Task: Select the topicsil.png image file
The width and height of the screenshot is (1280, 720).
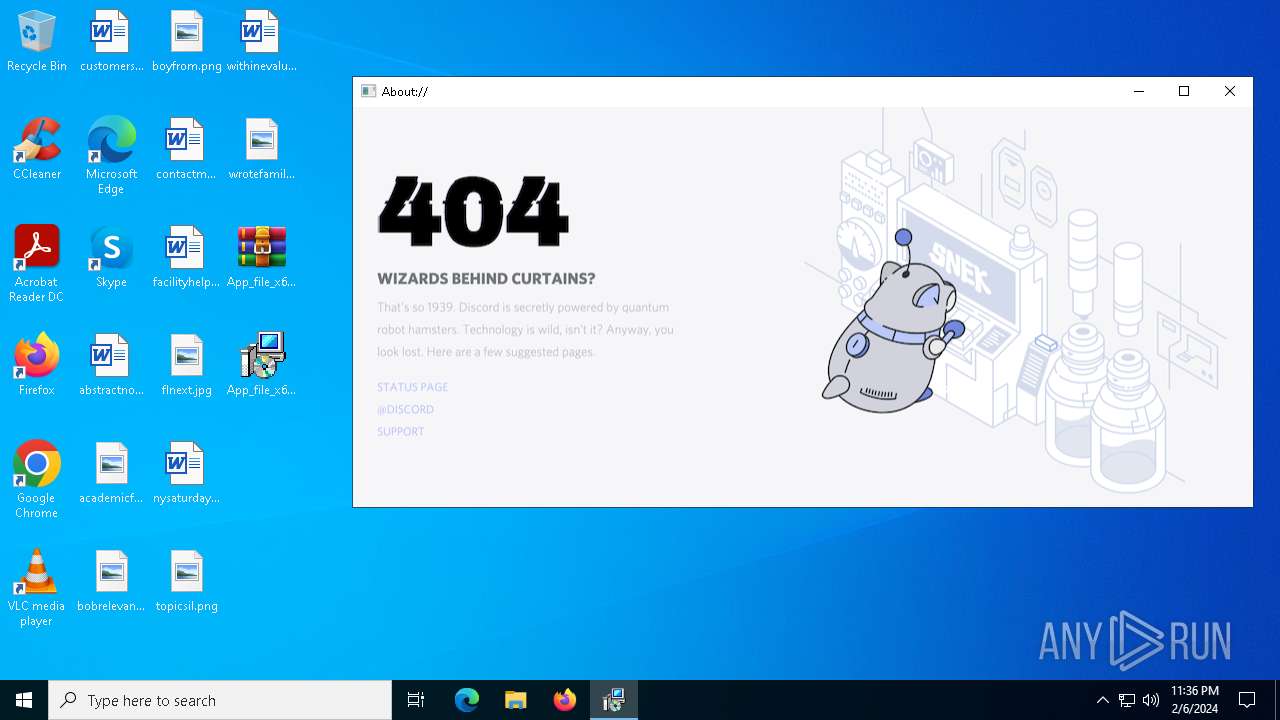Action: (x=186, y=581)
